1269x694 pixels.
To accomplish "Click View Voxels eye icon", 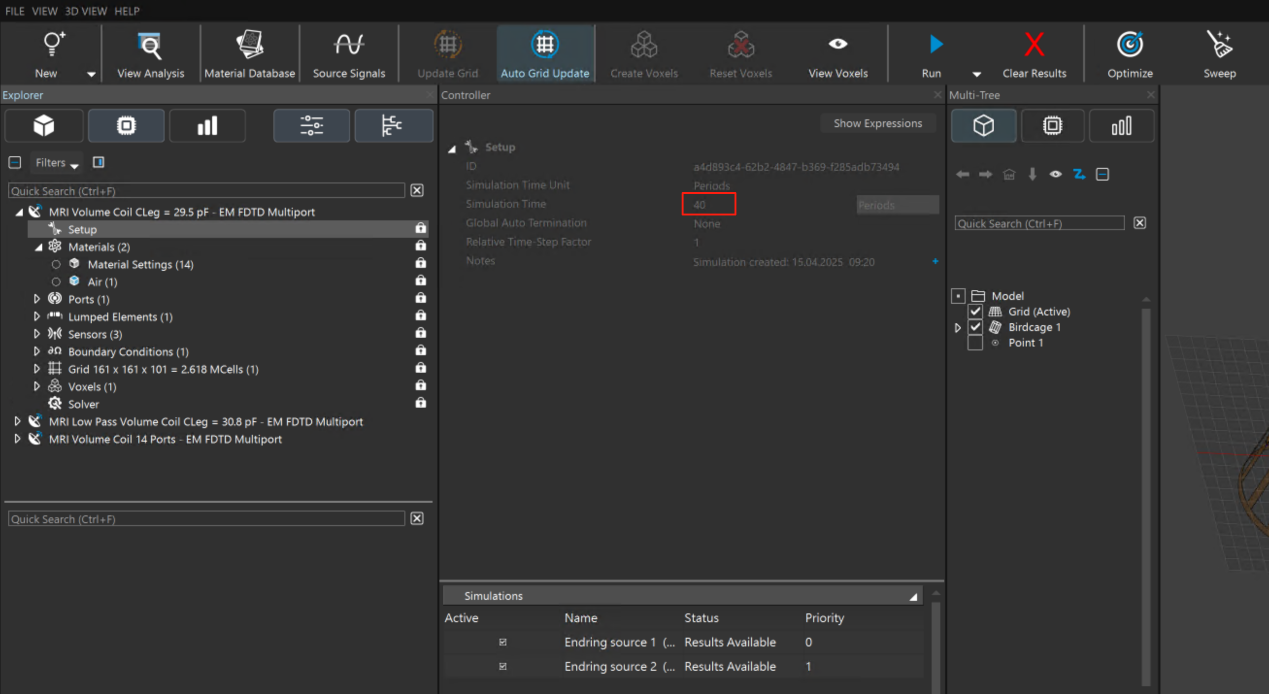I will point(838,45).
